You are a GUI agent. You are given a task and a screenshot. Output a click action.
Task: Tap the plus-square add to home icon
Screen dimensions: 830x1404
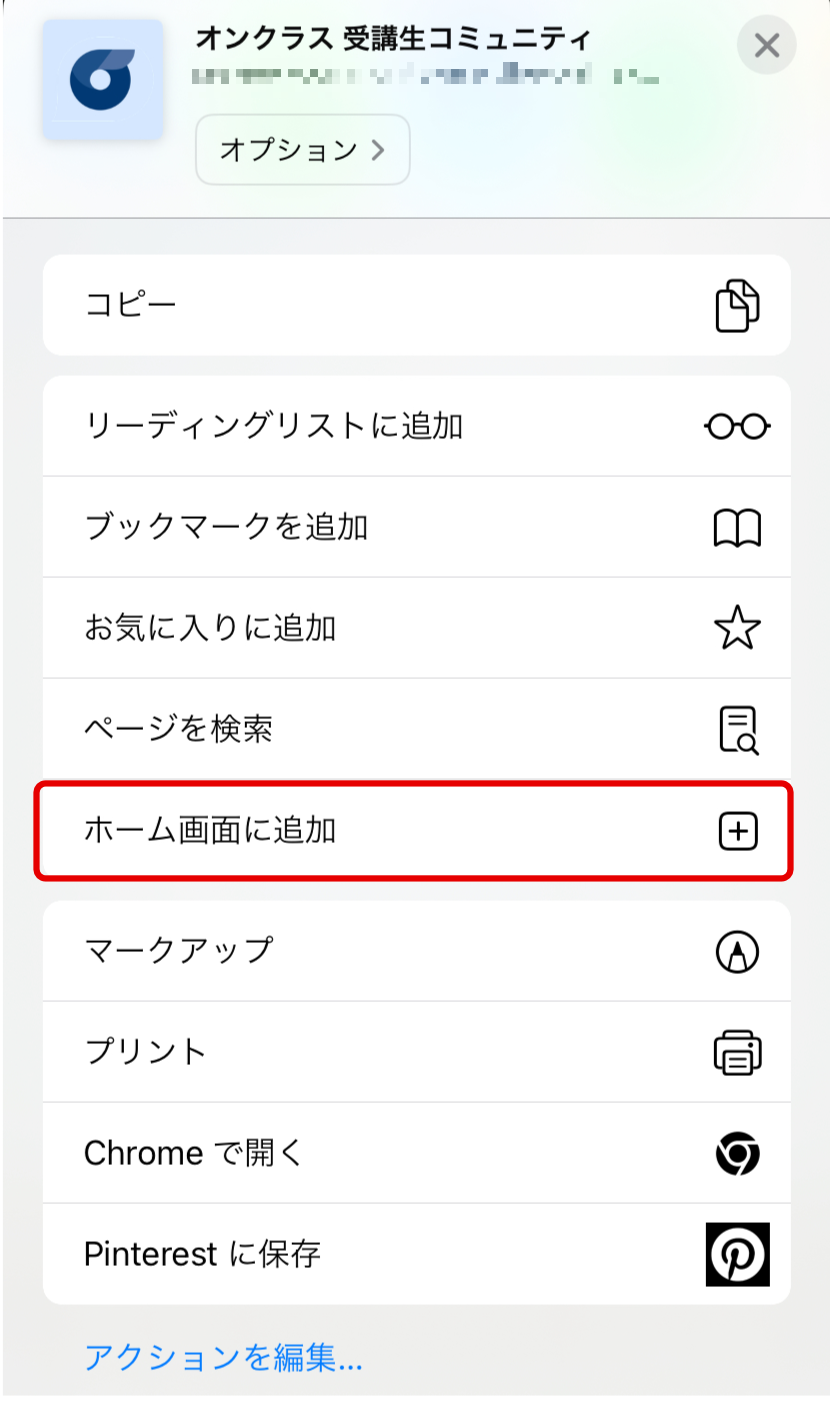click(x=738, y=831)
